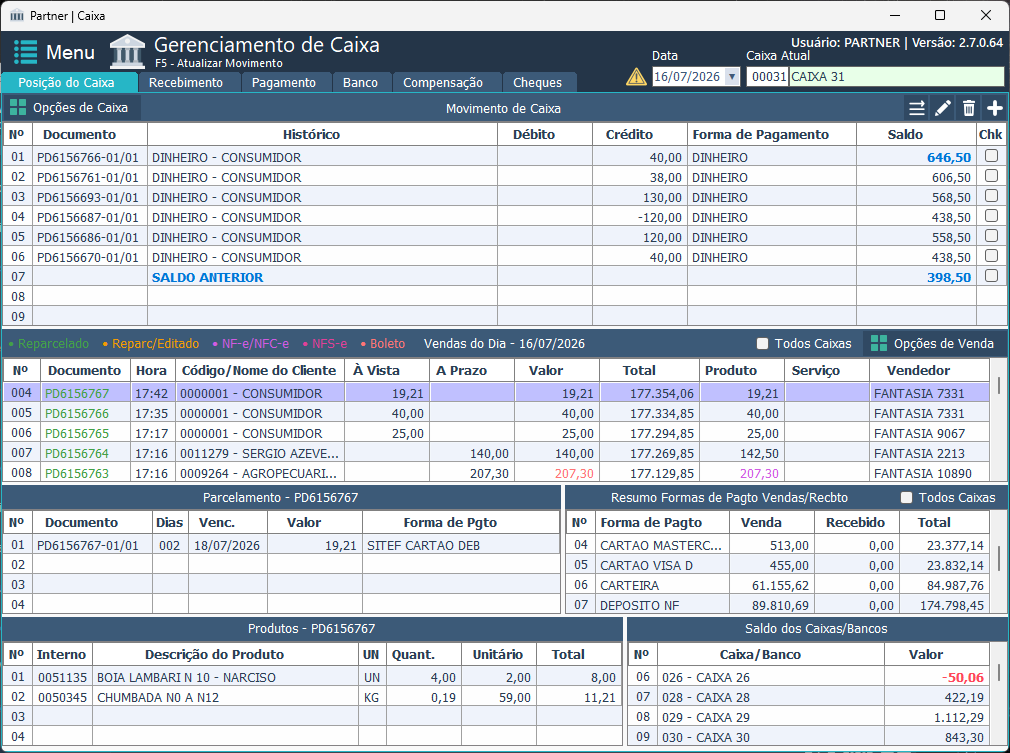
Task: Check the box for row 02 PD6156761
Action: coord(991,176)
